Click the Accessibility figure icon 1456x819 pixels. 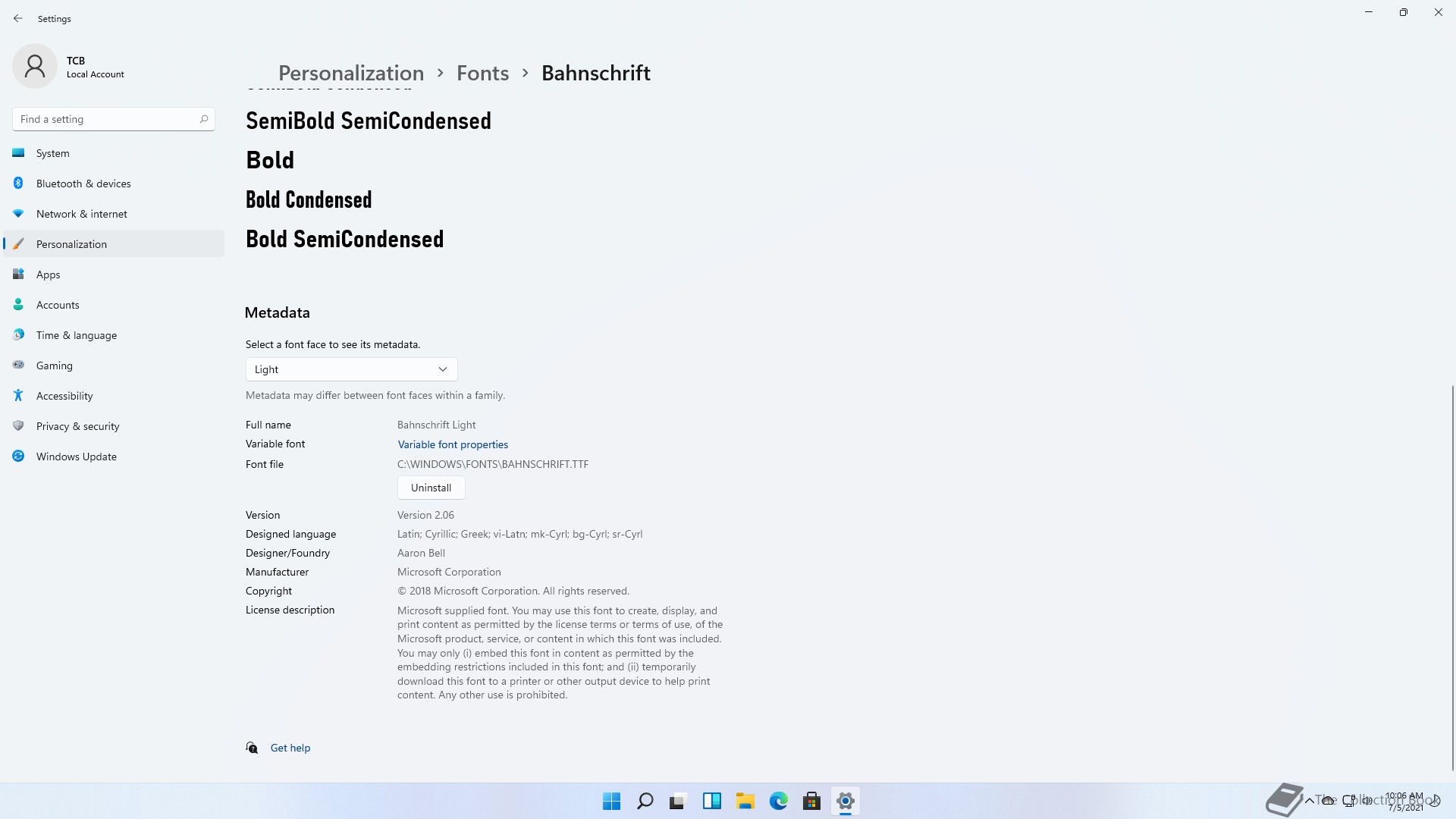pos(18,396)
